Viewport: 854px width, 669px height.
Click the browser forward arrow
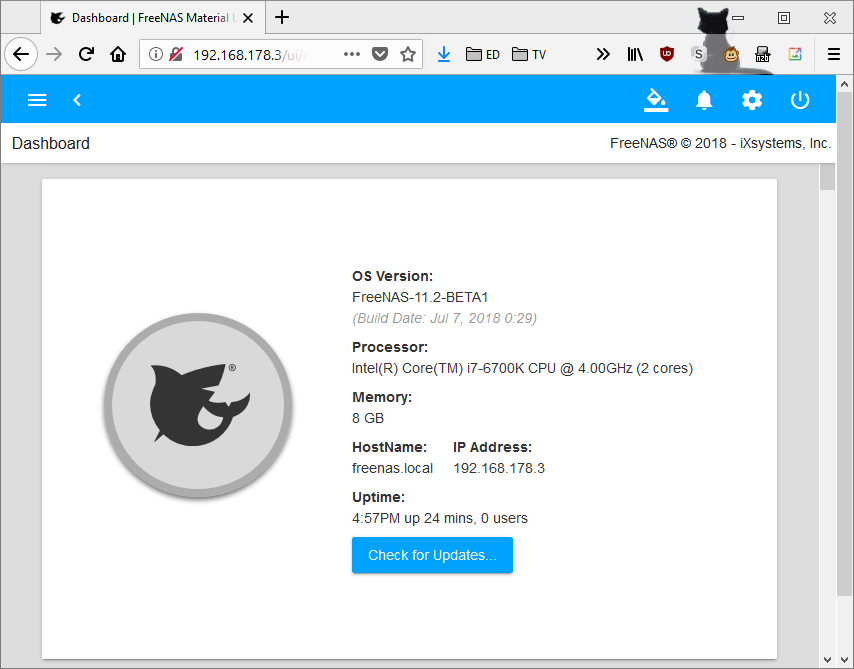(54, 54)
